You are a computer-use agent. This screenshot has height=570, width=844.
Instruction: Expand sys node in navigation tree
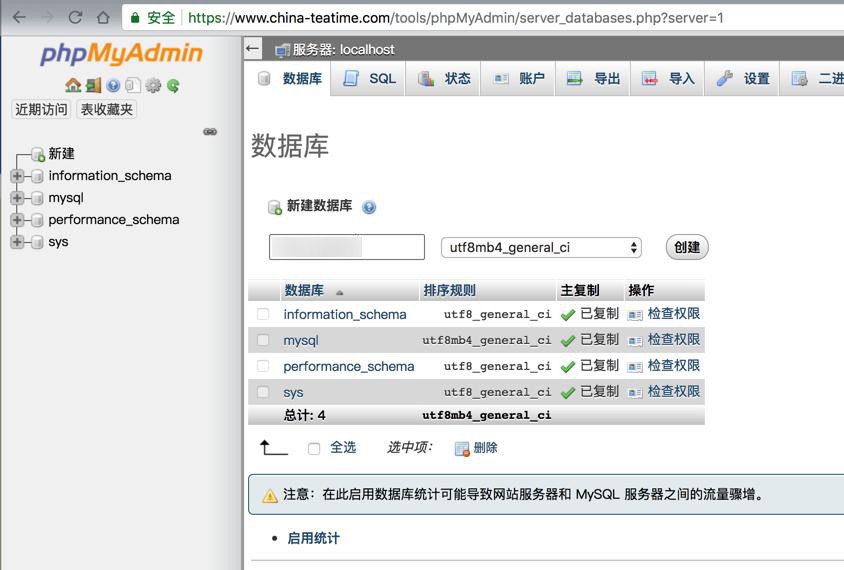(x=17, y=242)
